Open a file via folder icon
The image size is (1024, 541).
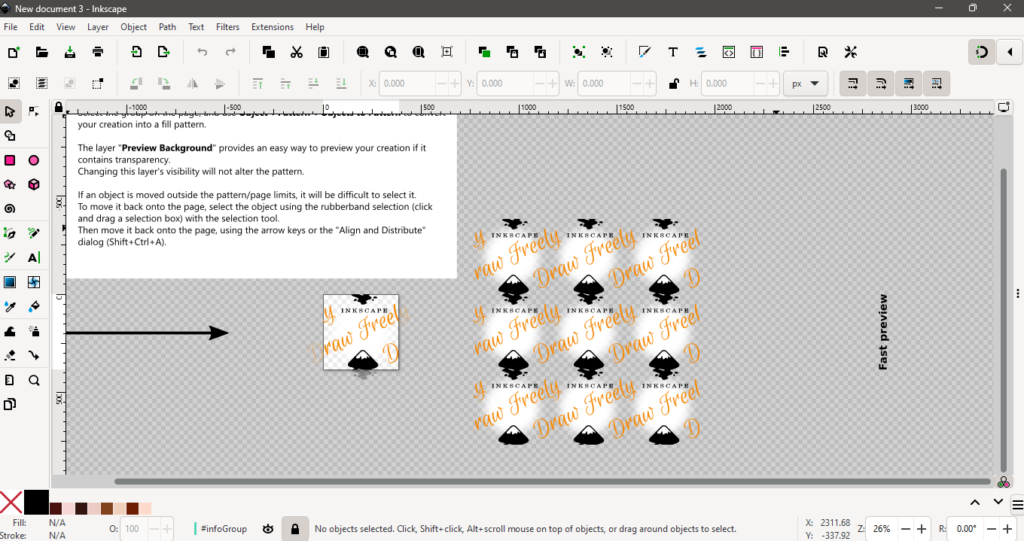pyautogui.click(x=42, y=52)
